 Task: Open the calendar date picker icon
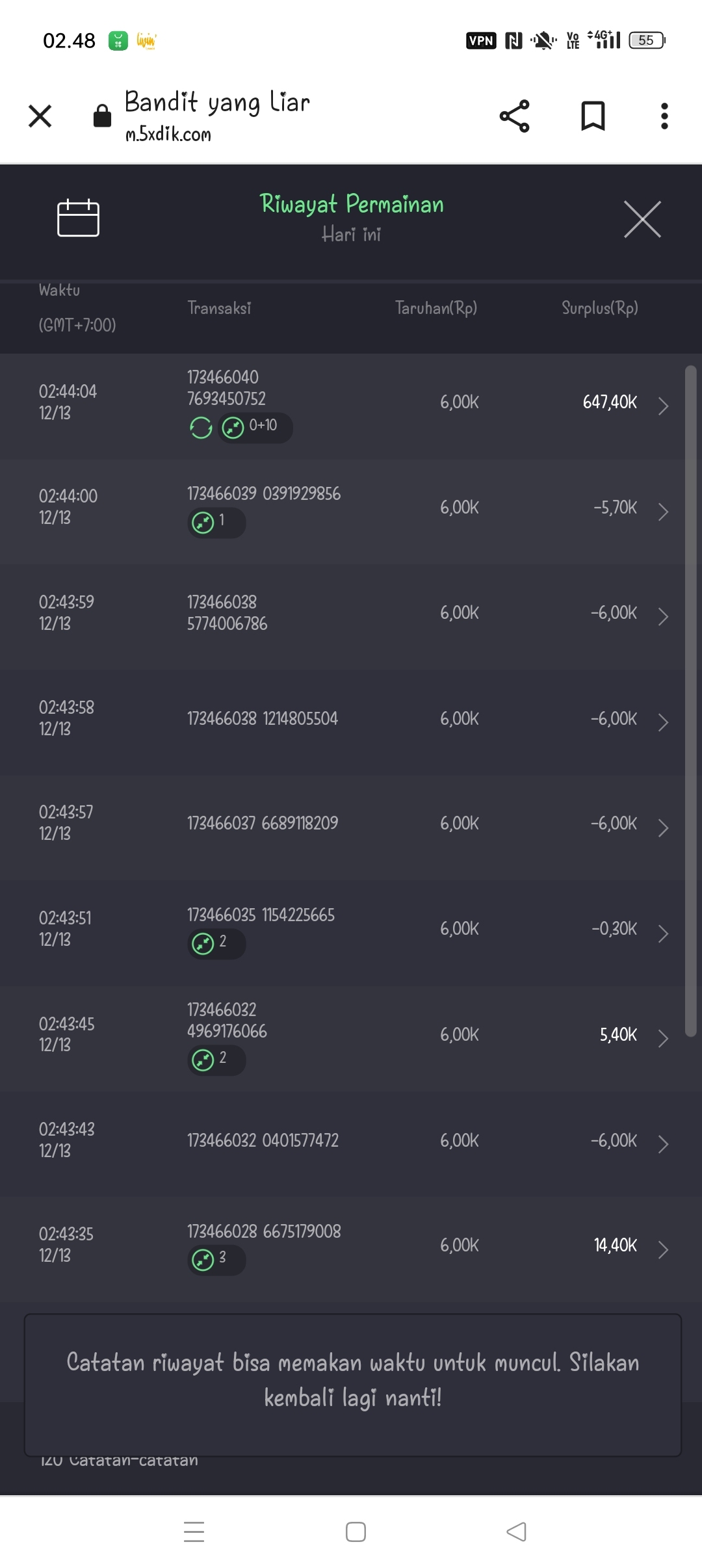[78, 218]
